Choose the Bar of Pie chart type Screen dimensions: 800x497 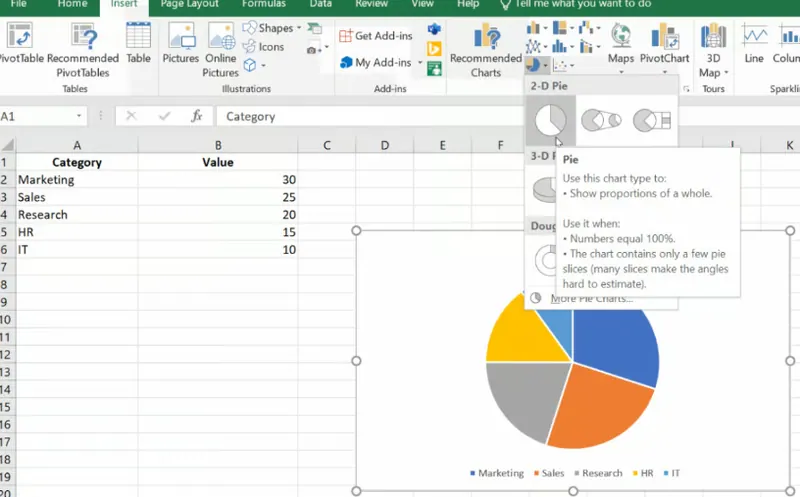click(651, 121)
